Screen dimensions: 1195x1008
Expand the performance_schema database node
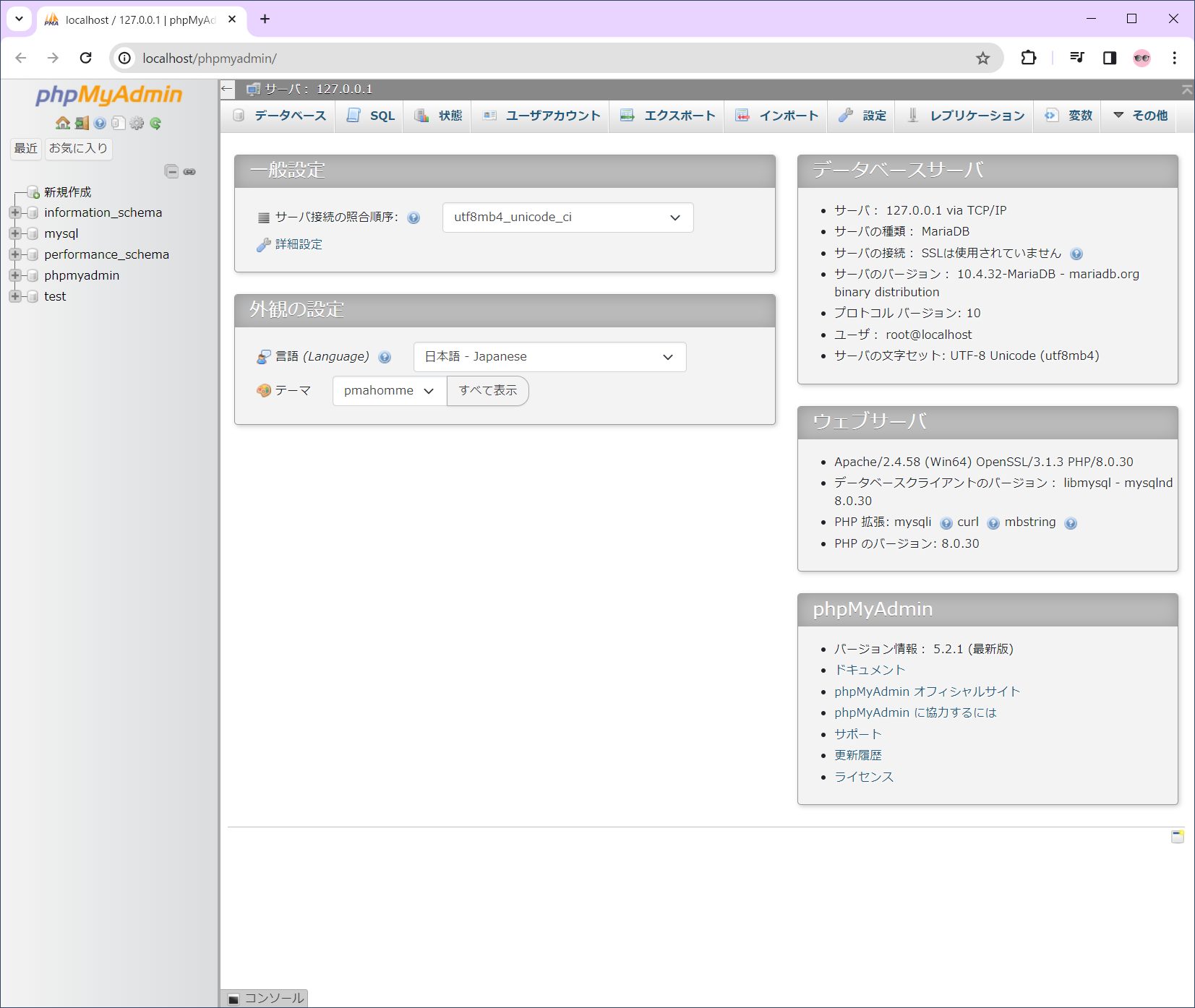[x=14, y=254]
